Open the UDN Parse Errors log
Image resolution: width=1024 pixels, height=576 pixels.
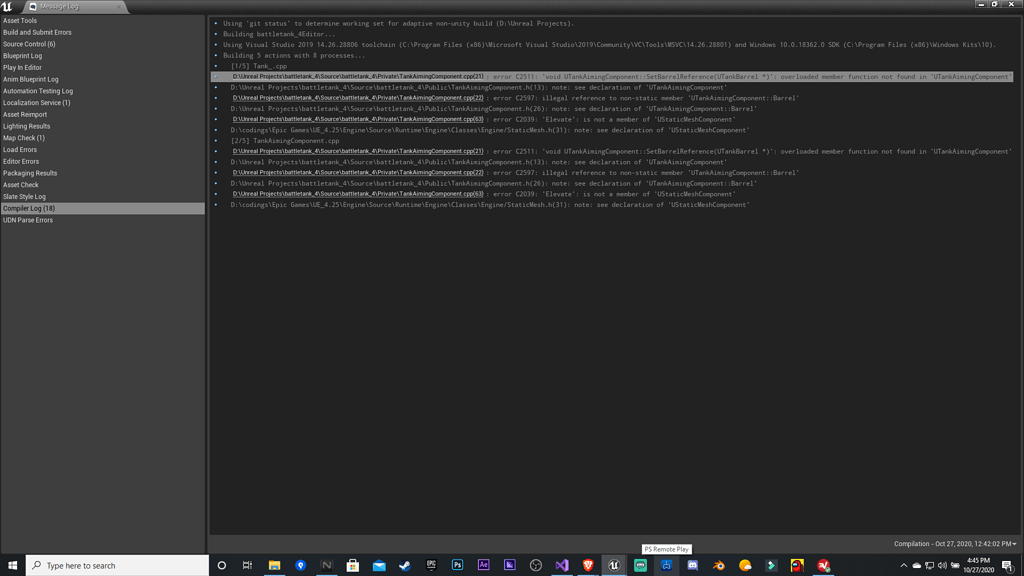[103, 220]
